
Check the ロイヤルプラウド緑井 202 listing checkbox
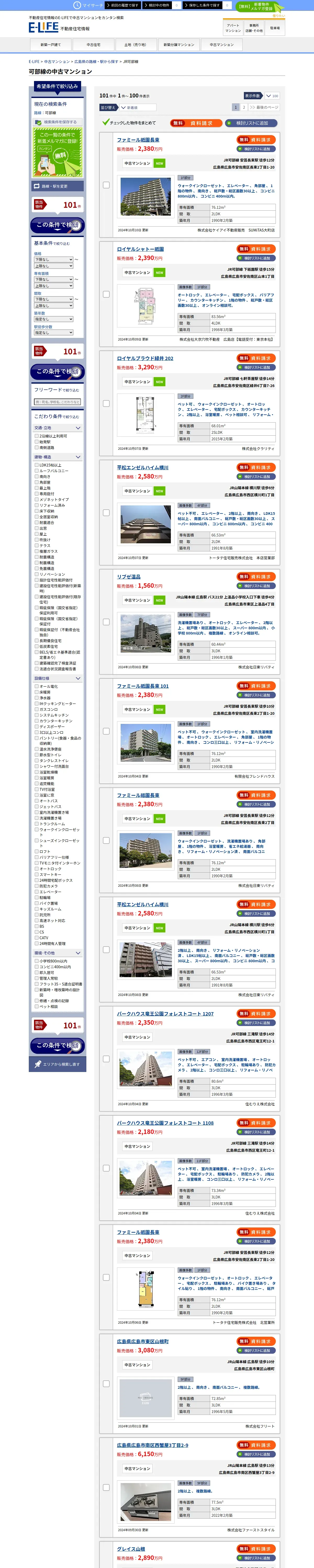106,403
